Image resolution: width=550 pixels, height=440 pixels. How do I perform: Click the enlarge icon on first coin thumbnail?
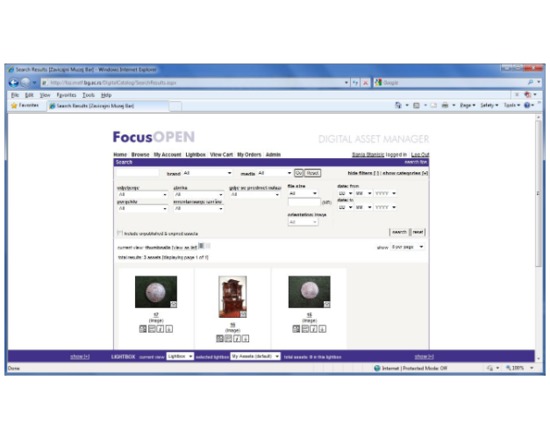point(174,304)
